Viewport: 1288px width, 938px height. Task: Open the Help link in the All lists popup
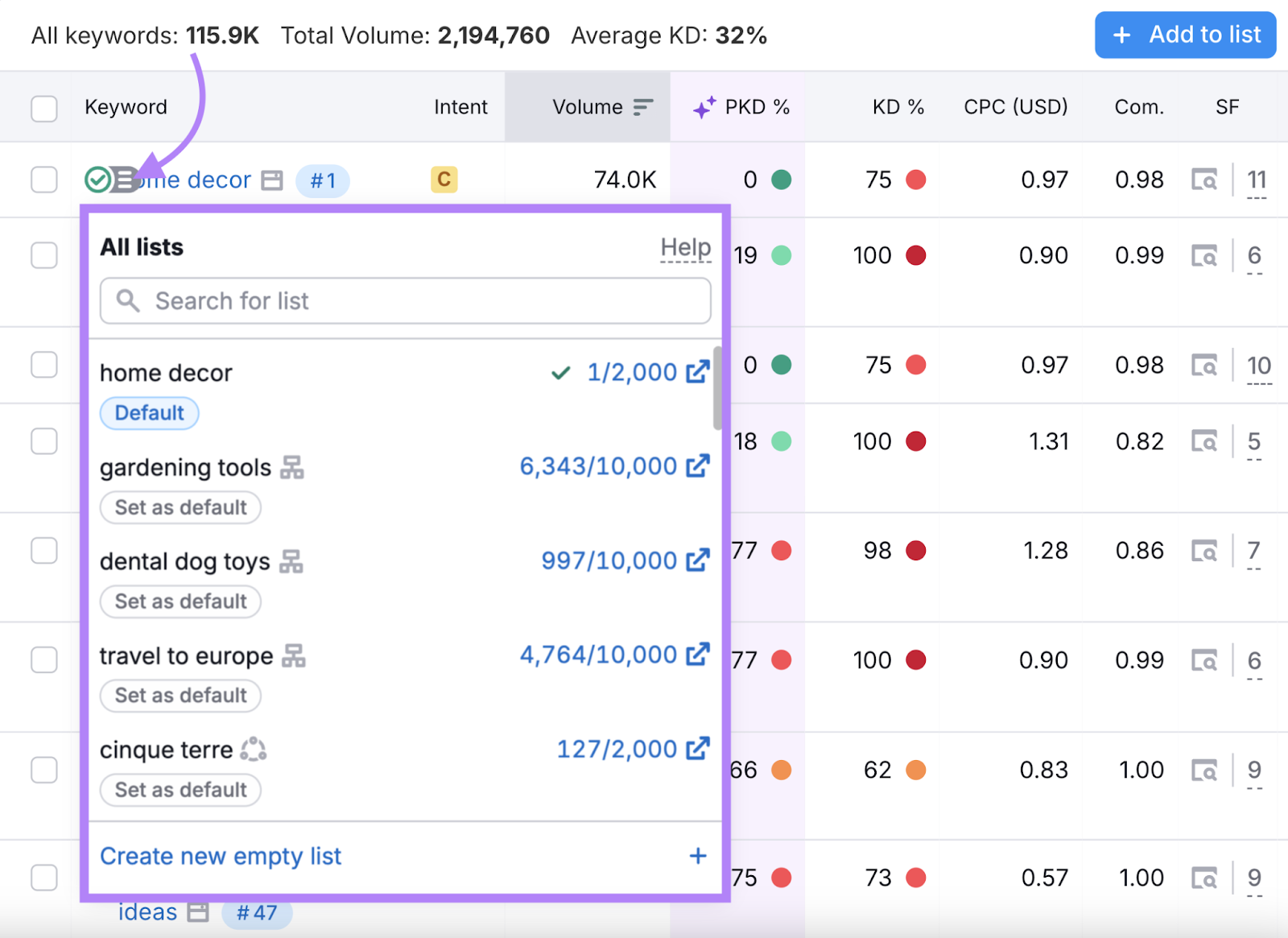click(x=685, y=247)
